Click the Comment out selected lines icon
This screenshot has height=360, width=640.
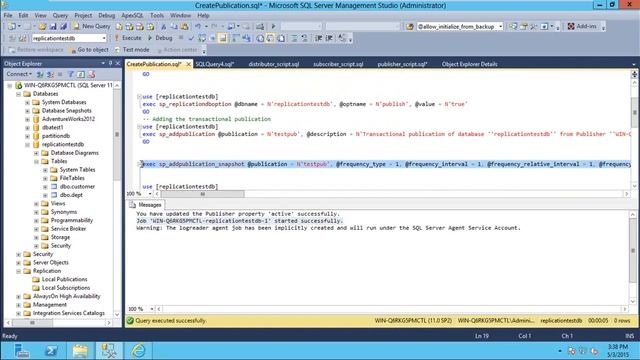tap(294, 38)
